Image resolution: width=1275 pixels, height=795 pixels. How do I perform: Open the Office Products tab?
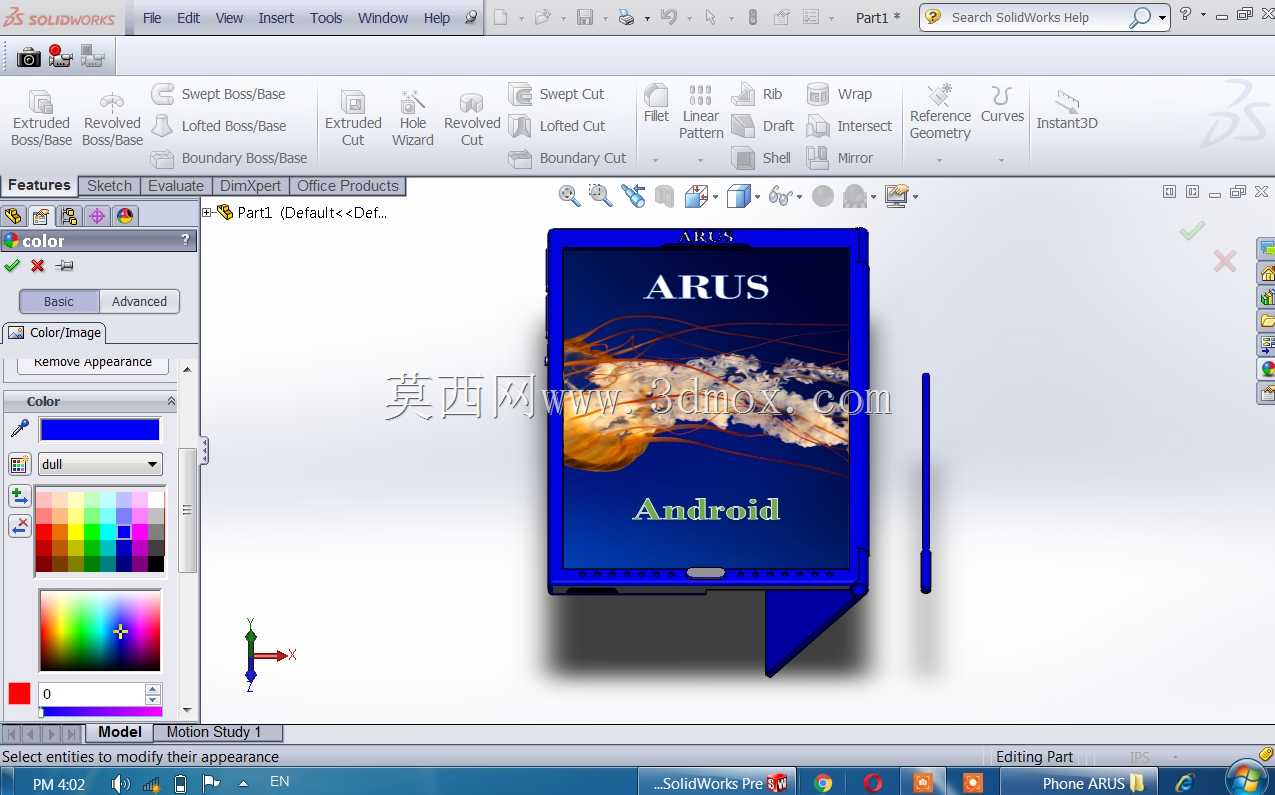coord(347,186)
